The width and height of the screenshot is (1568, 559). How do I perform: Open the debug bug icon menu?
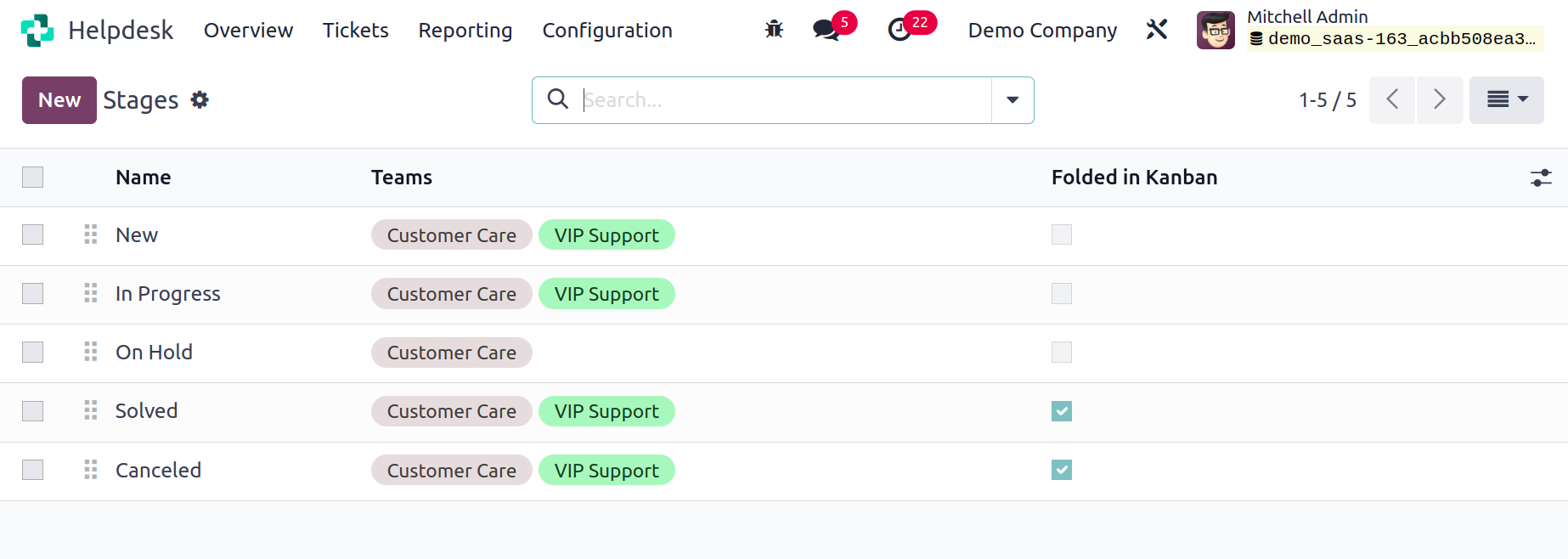pyautogui.click(x=774, y=30)
